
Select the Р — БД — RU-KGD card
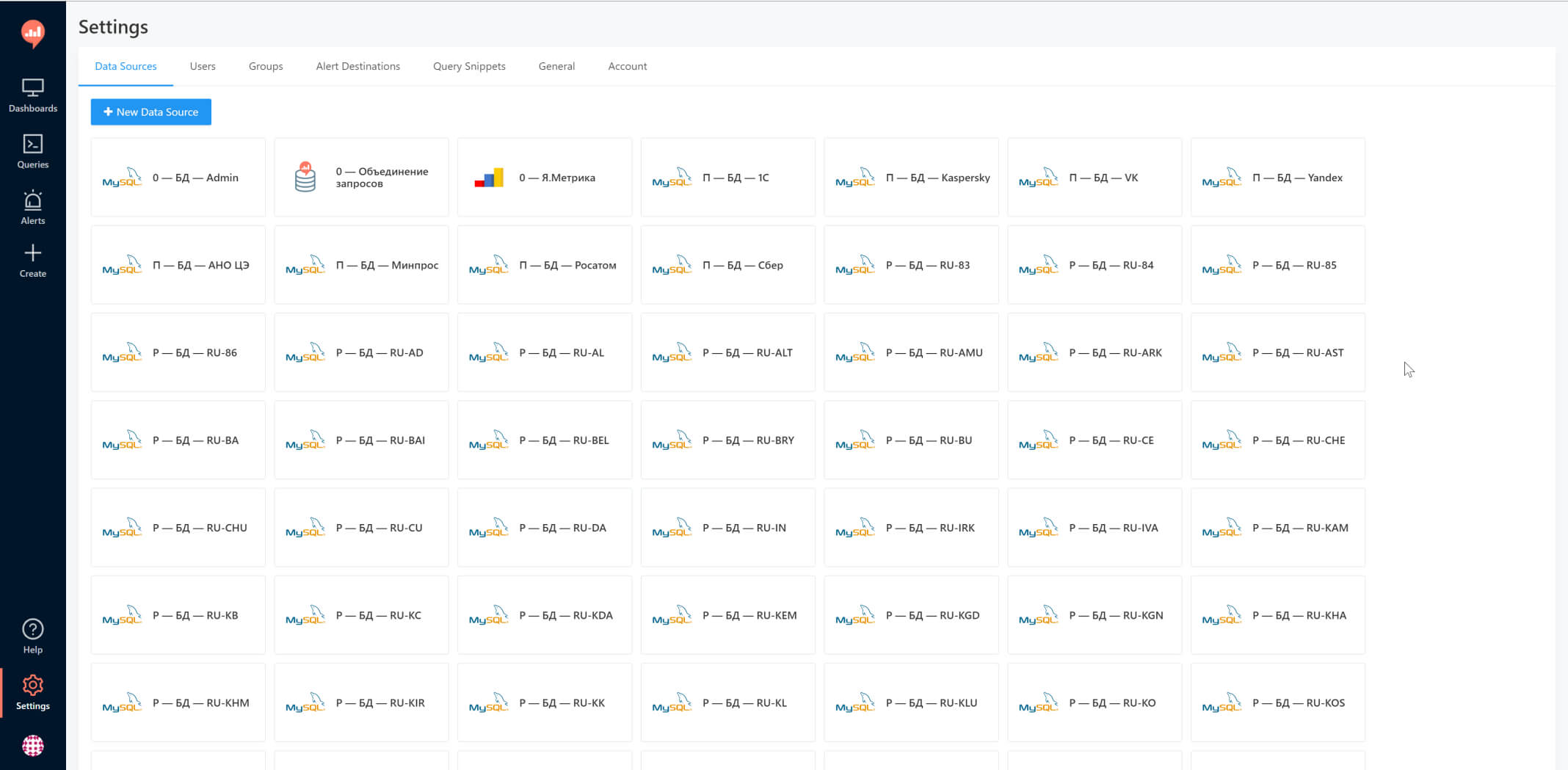[x=911, y=615]
